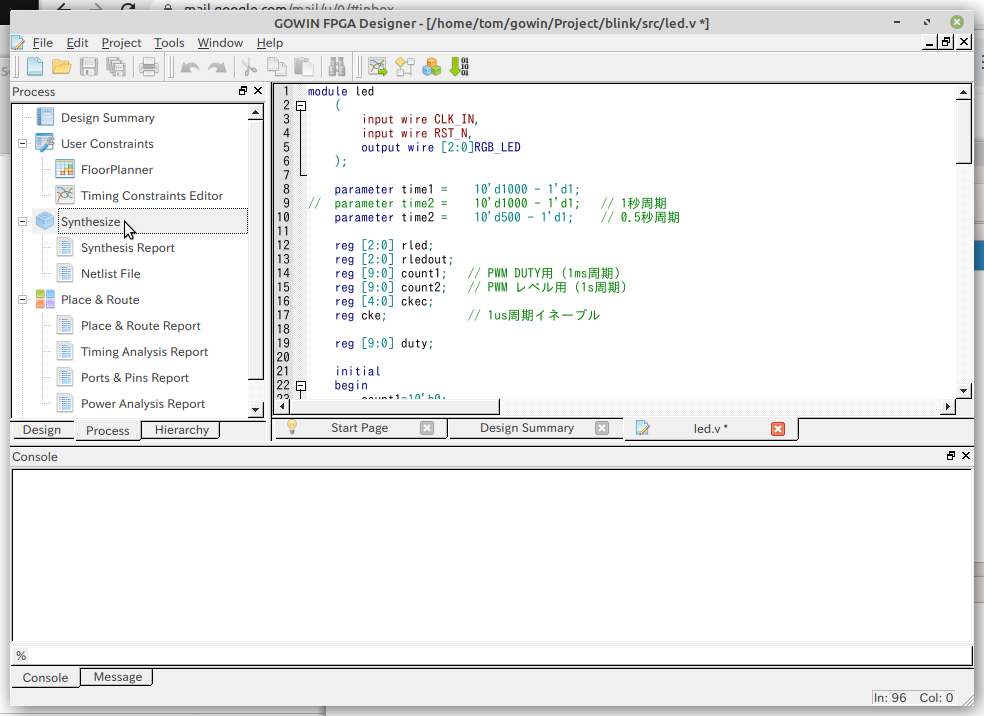This screenshot has width=984, height=716.
Task: Float the Process panel
Action: (243, 91)
